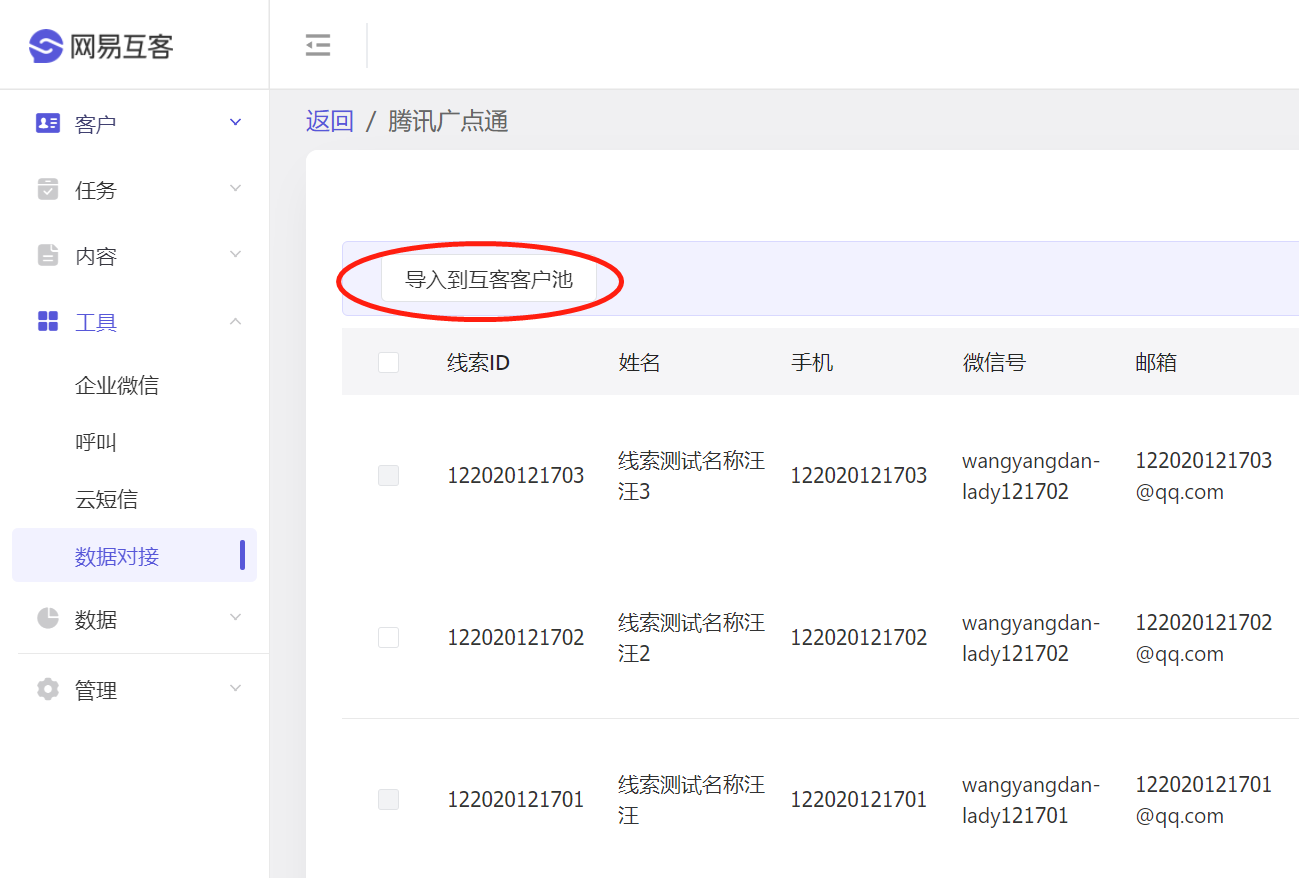
Task: Open the 云短信 submenu item
Action: click(106, 499)
